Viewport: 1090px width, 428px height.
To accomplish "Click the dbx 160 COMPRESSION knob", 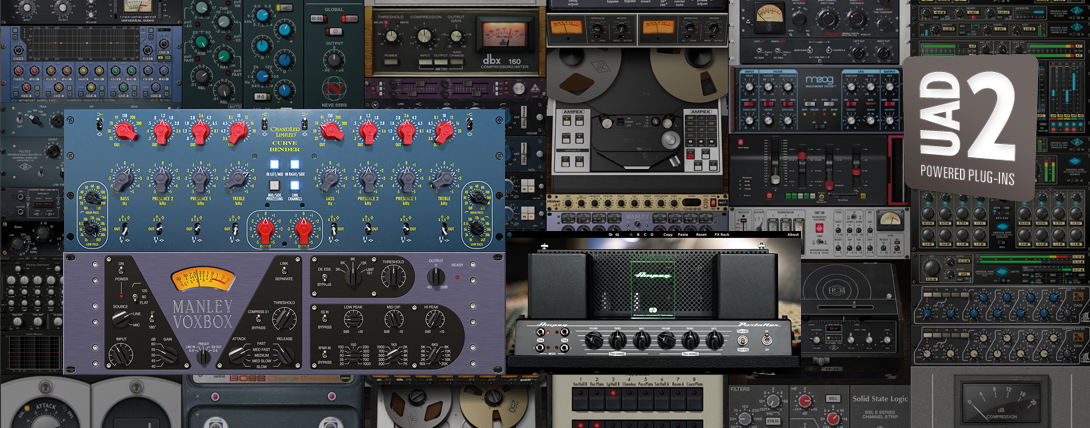I will pyautogui.click(x=424, y=35).
